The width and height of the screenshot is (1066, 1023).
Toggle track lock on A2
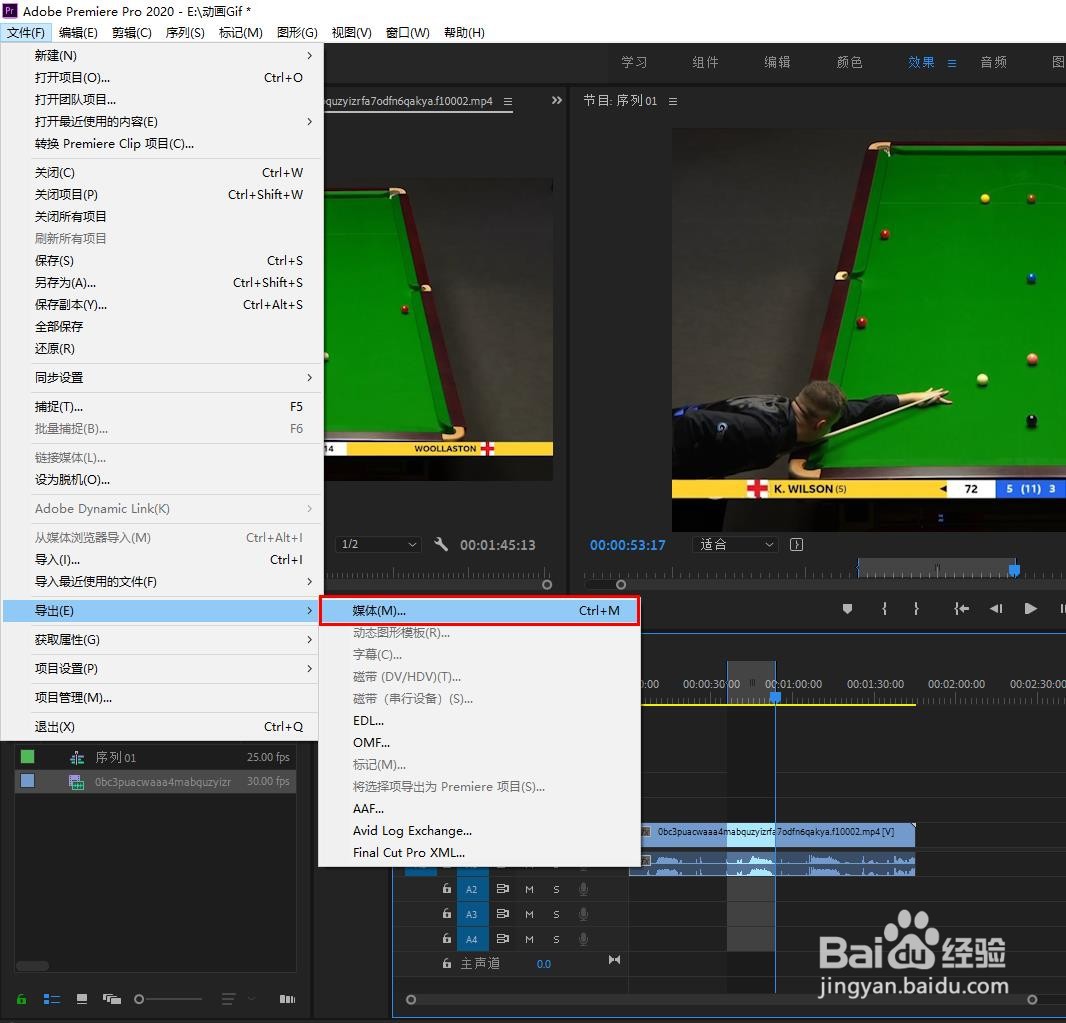(x=447, y=888)
